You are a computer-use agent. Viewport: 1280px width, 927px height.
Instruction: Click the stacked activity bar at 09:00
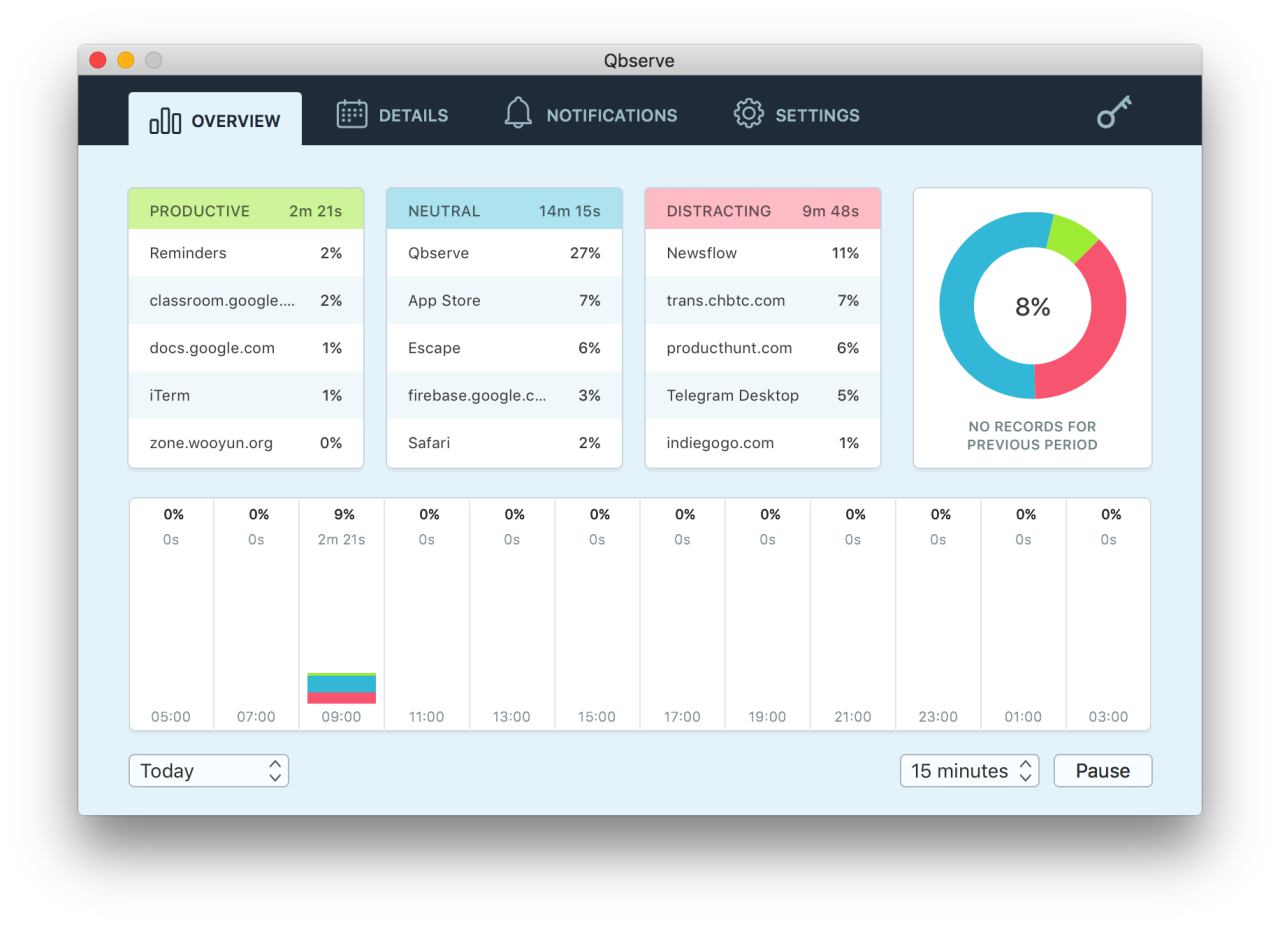(341, 688)
